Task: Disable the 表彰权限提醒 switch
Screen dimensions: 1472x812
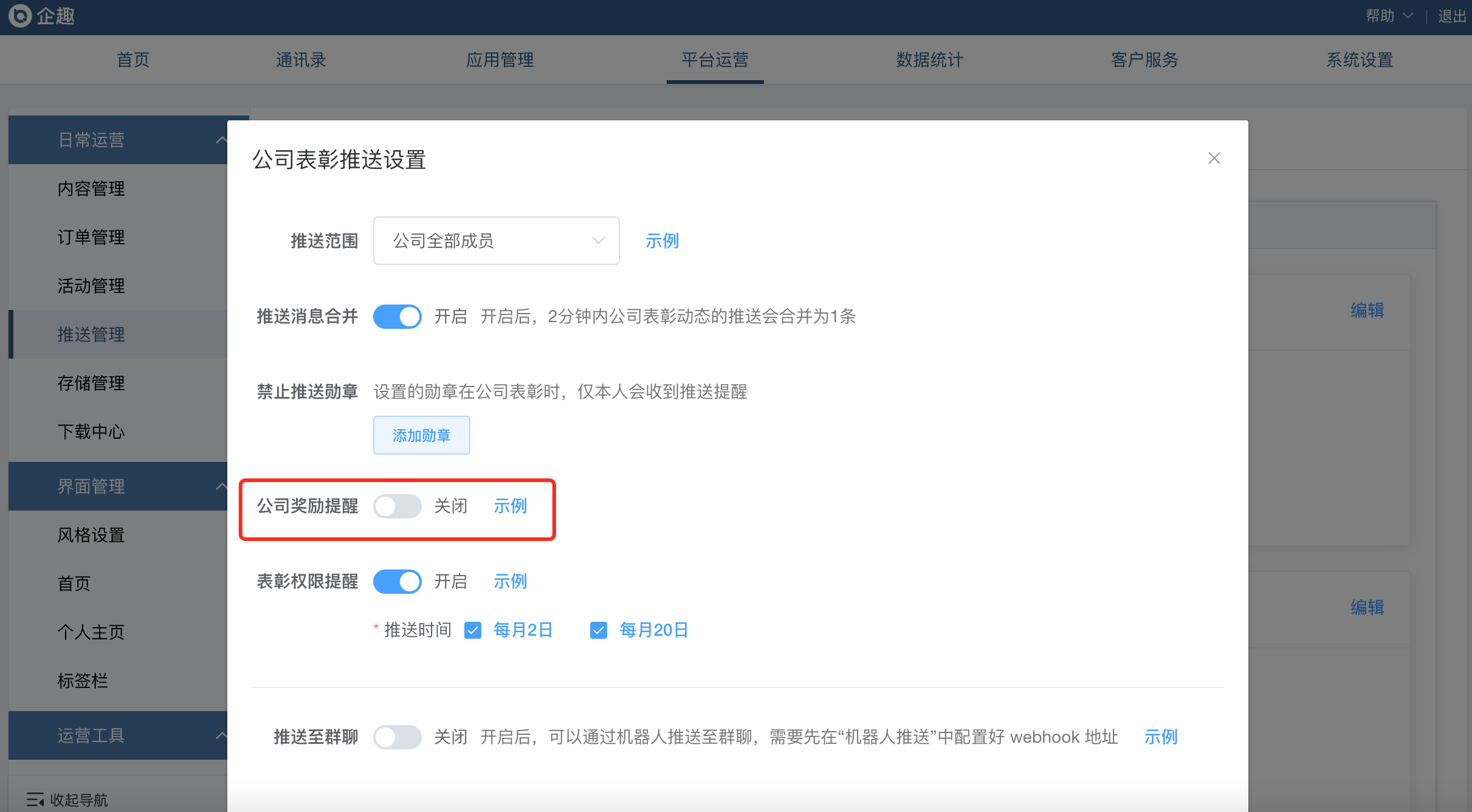Action: (397, 582)
